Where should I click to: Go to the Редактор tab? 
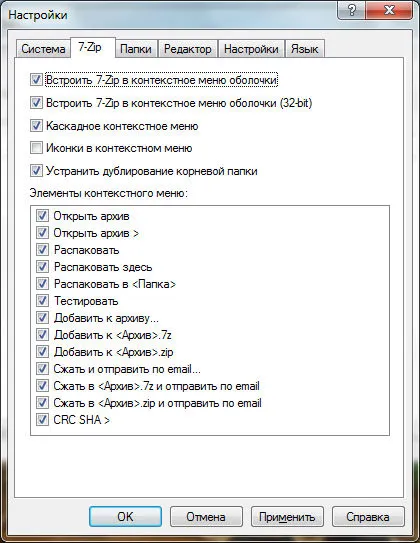188,48
